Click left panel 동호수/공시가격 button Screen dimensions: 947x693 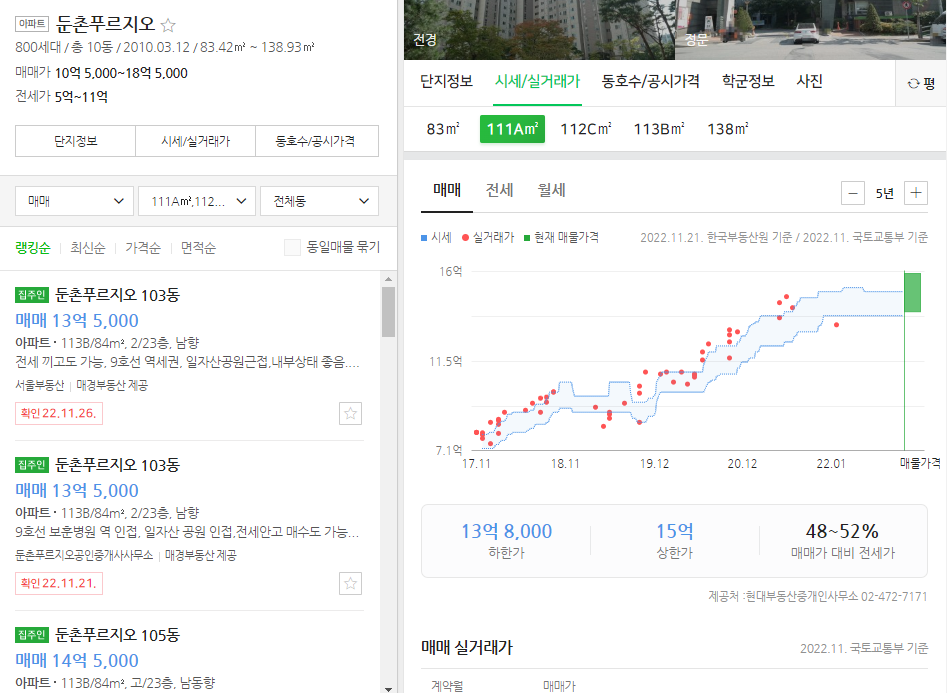pyautogui.click(x=317, y=141)
